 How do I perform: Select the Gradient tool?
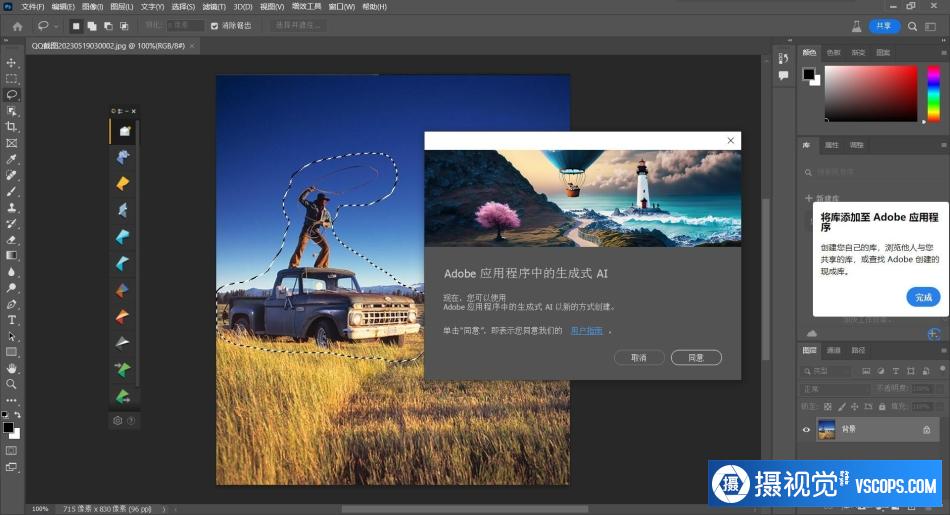click(x=11, y=256)
